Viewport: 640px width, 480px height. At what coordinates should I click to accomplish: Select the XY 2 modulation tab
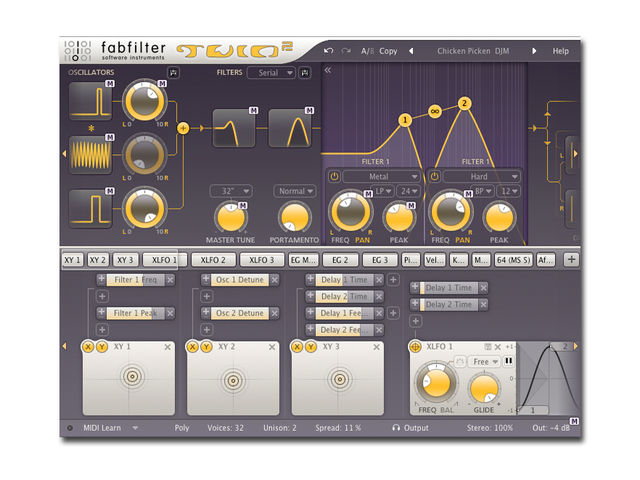click(x=98, y=260)
